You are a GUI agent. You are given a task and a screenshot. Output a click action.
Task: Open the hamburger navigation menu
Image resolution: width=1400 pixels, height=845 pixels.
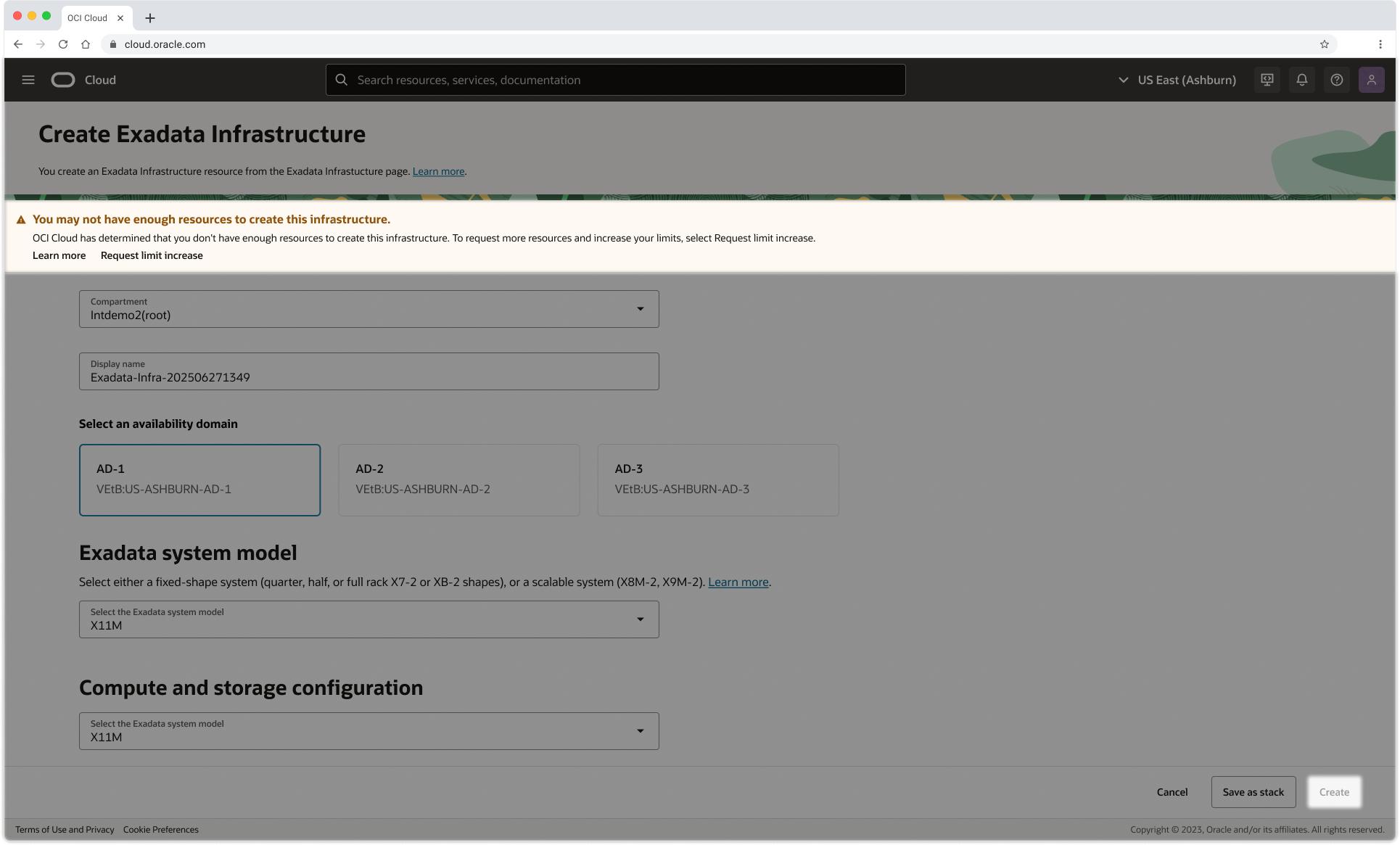pyautogui.click(x=28, y=80)
